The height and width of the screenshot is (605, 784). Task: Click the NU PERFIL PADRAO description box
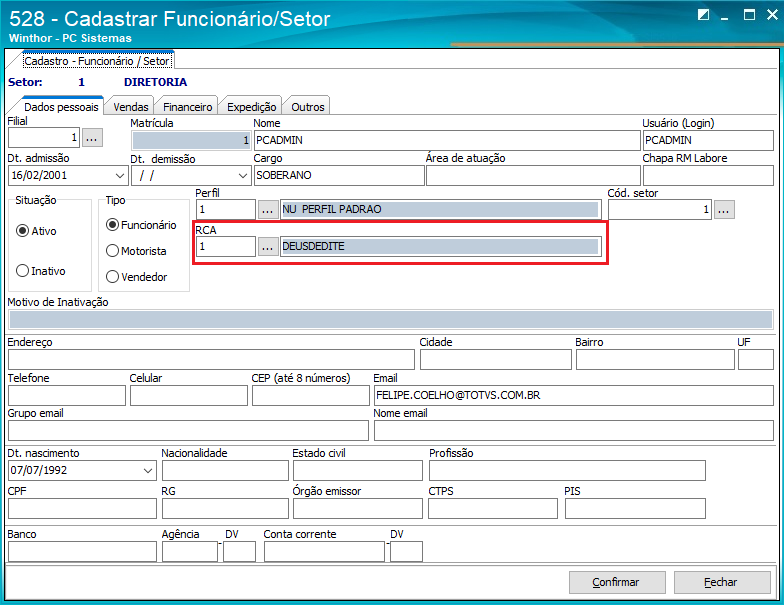tap(440, 210)
